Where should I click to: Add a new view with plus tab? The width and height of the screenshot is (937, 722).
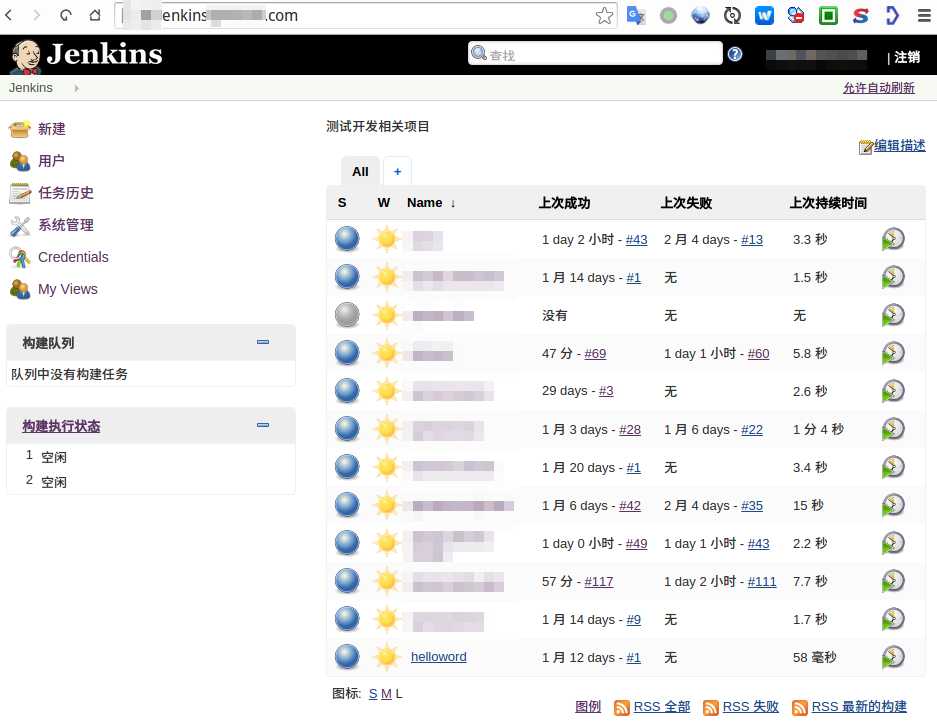[397, 172]
